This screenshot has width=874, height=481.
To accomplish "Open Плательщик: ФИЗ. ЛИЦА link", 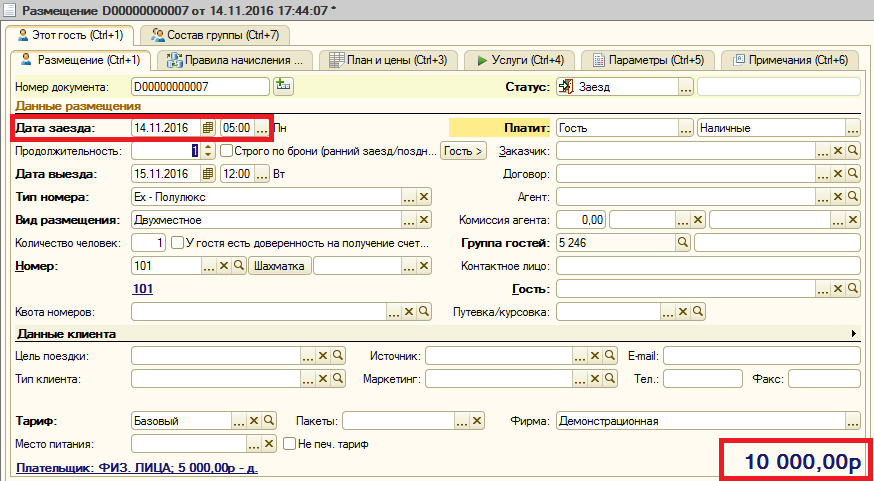I will coord(137,468).
